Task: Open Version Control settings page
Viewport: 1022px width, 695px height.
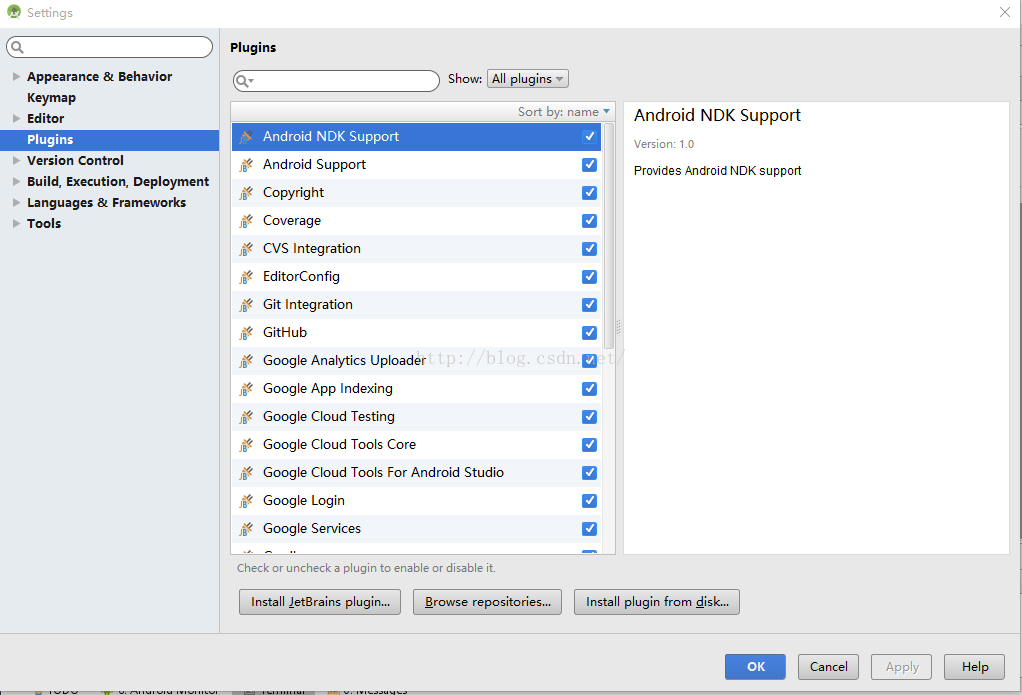Action: (75, 160)
